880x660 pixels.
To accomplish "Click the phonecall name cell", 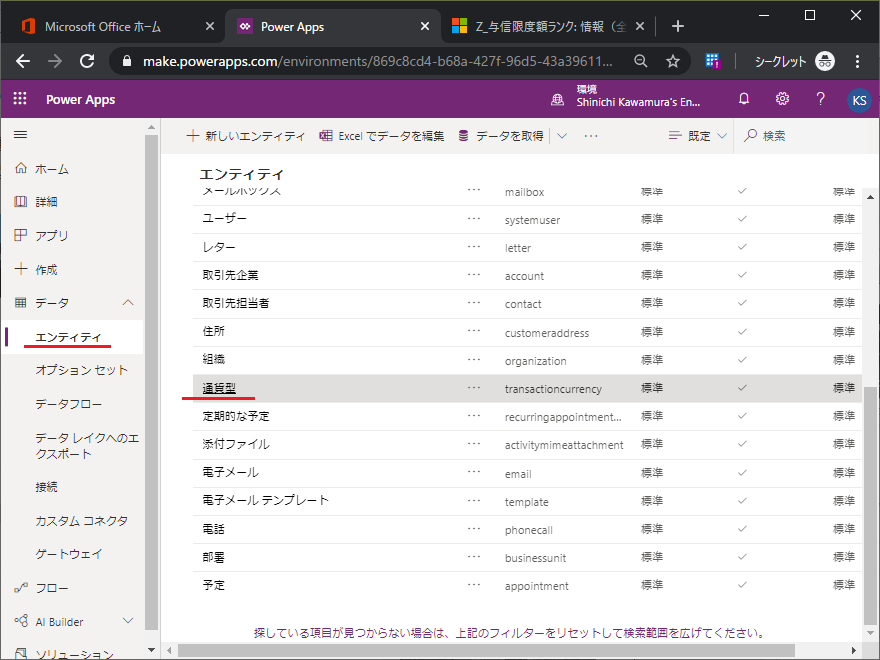I will (x=529, y=530).
